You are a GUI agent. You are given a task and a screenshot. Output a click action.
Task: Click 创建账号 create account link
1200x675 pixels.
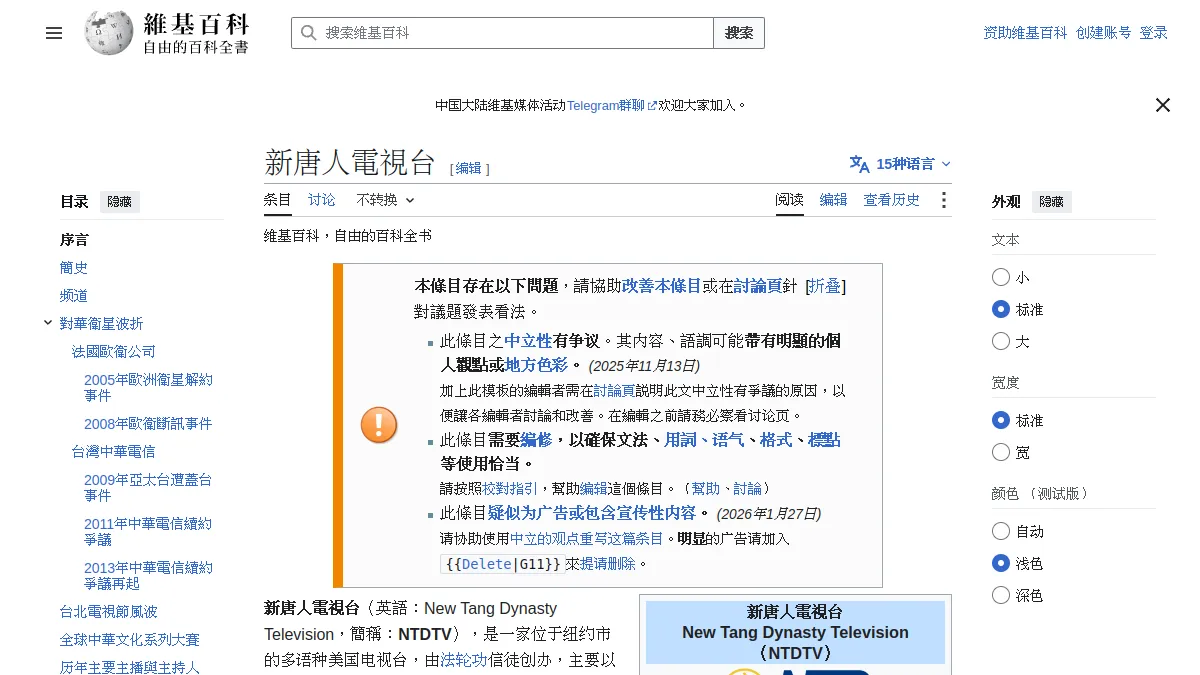click(x=1103, y=33)
